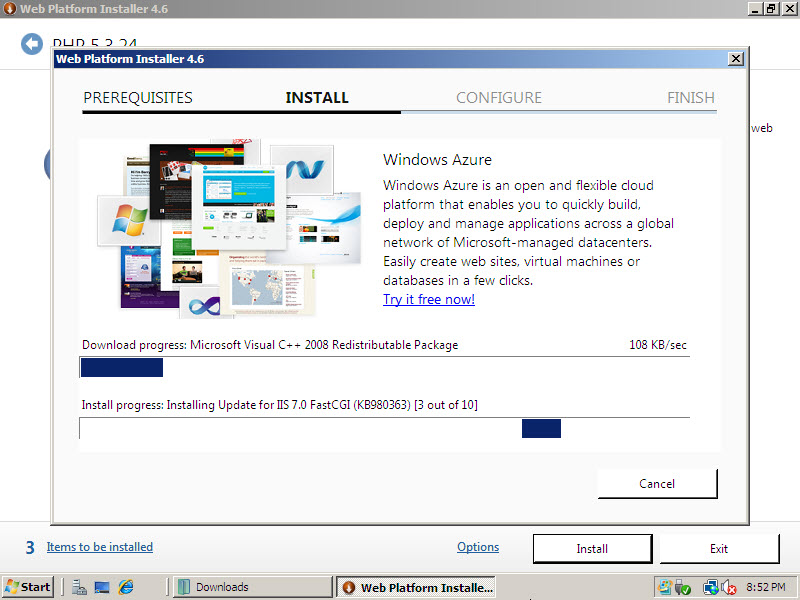Viewport: 800px width, 600px height.
Task: Minimize the main Web Platform Installer window
Action: [x=755, y=9]
